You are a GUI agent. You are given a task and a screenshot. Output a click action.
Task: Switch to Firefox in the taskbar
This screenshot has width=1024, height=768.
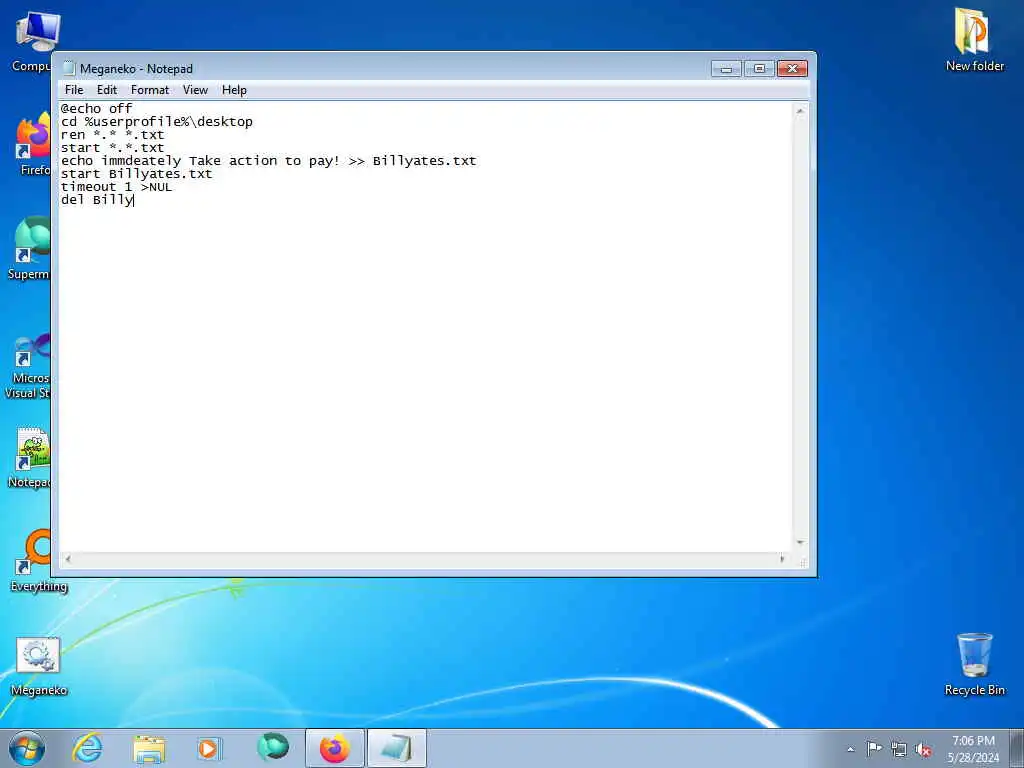click(335, 748)
